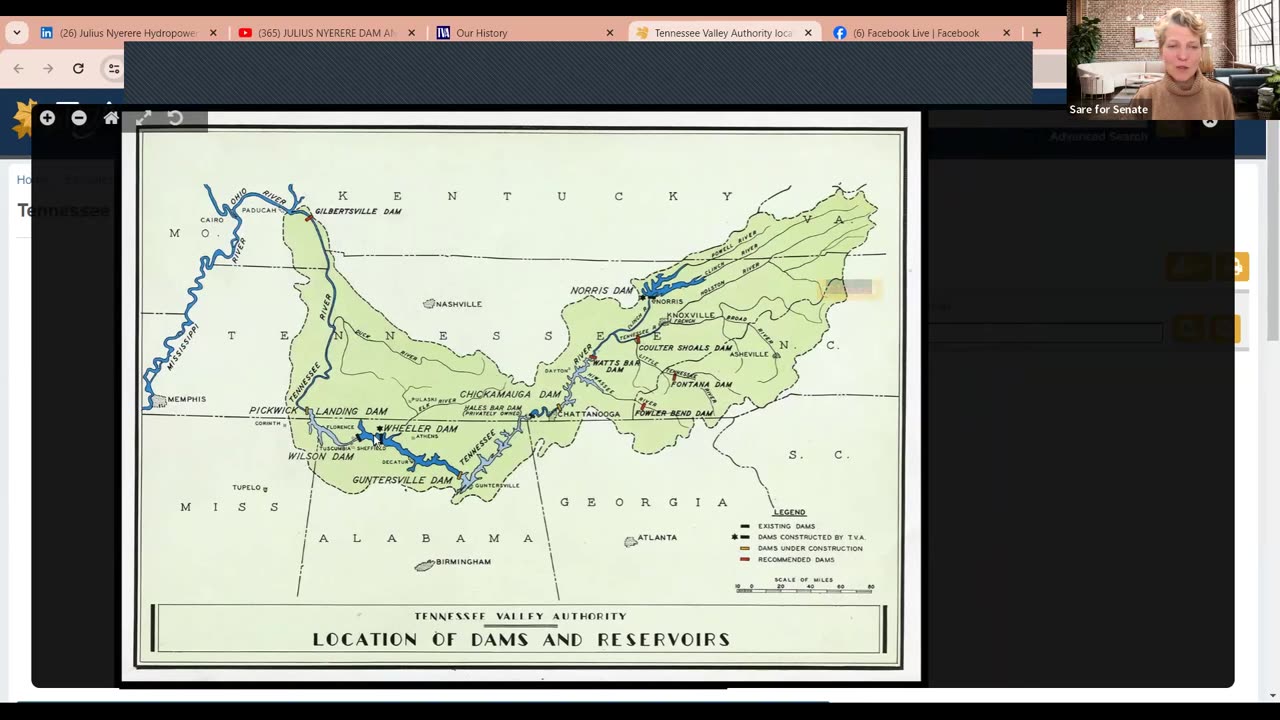Viewport: 1280px width, 720px height.
Task: Click the dimmed Advanced Search link
Action: [1098, 136]
